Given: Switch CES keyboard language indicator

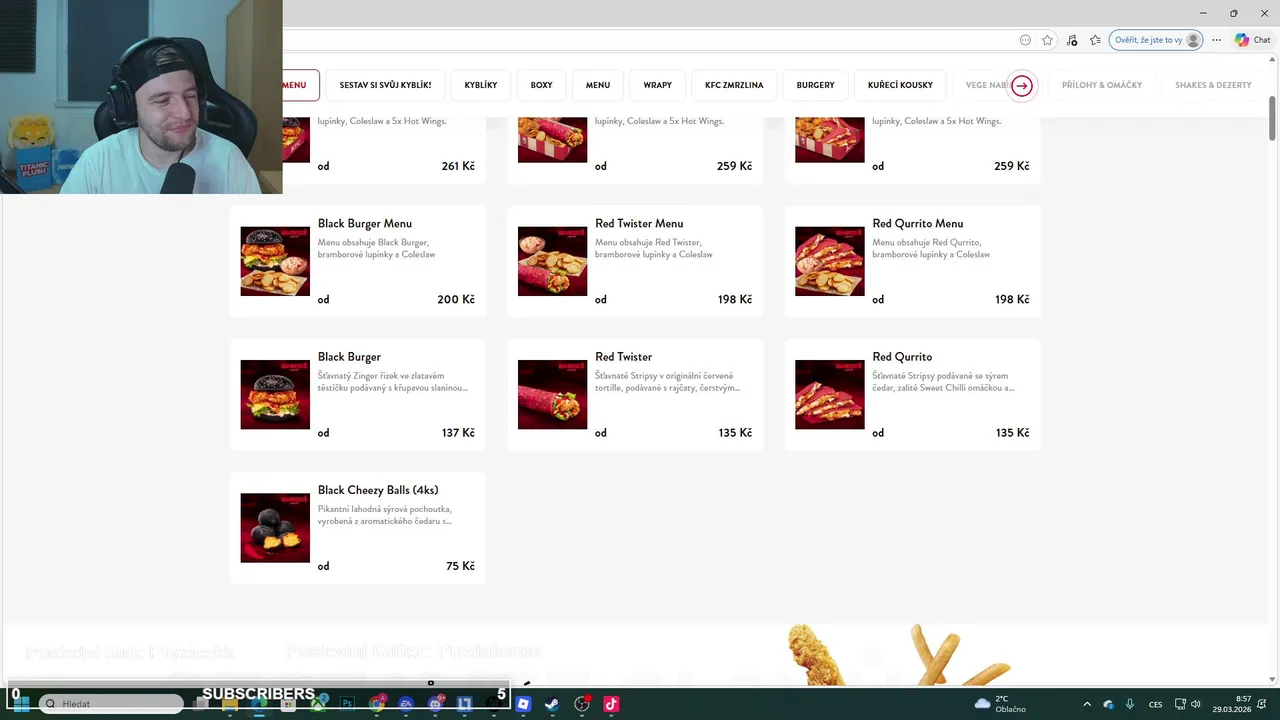Looking at the screenshot, I should 1156,704.
